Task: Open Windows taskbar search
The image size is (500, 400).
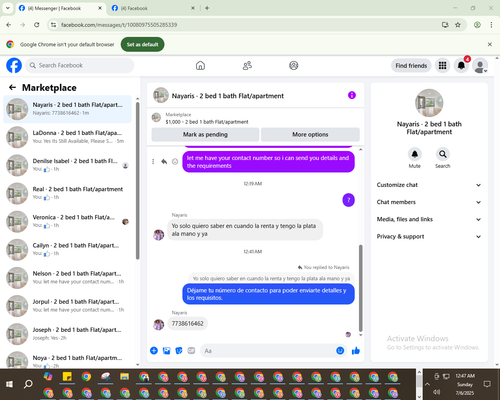Action: pyautogui.click(x=28, y=384)
